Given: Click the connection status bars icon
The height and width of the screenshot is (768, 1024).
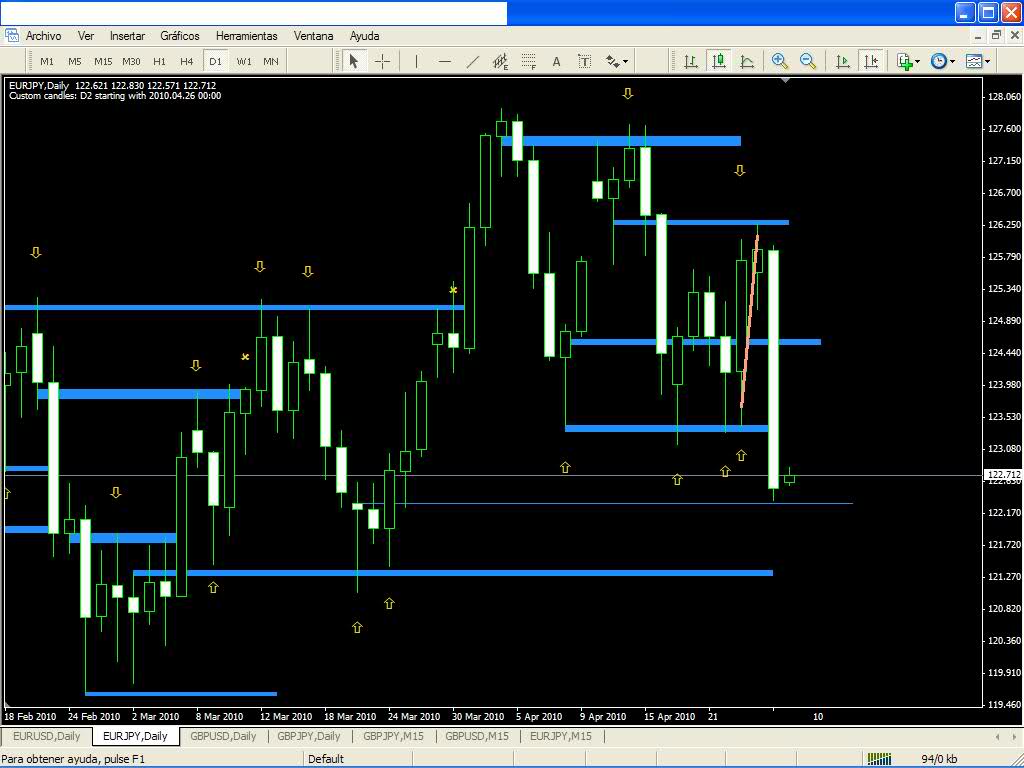Looking at the screenshot, I should coord(880,758).
